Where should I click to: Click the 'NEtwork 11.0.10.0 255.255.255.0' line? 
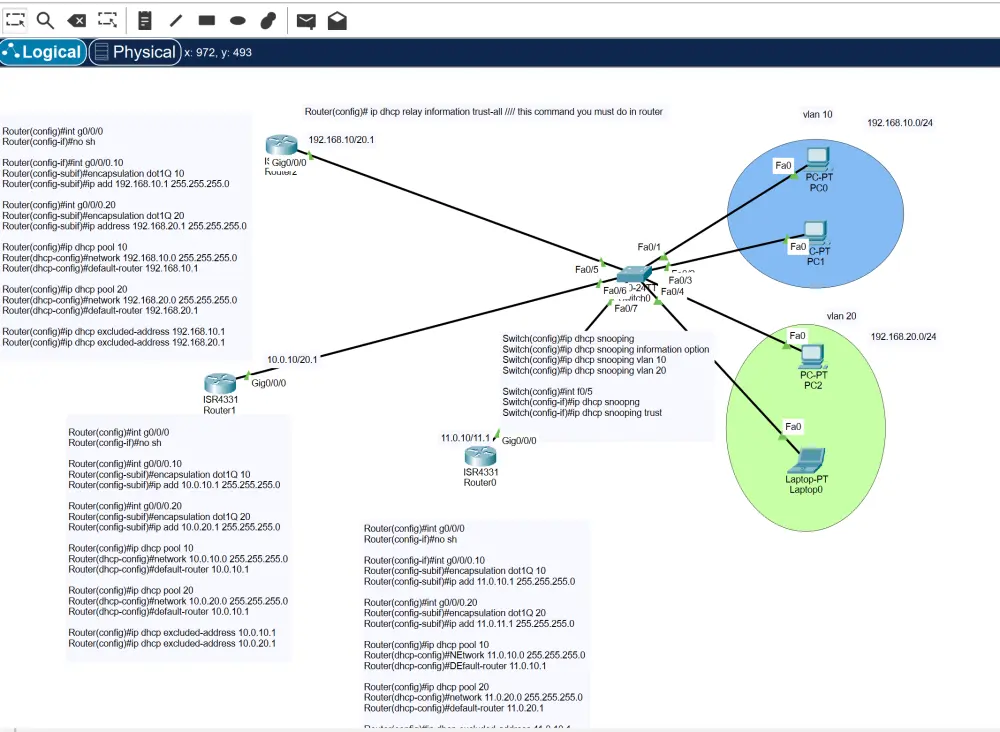(474, 655)
